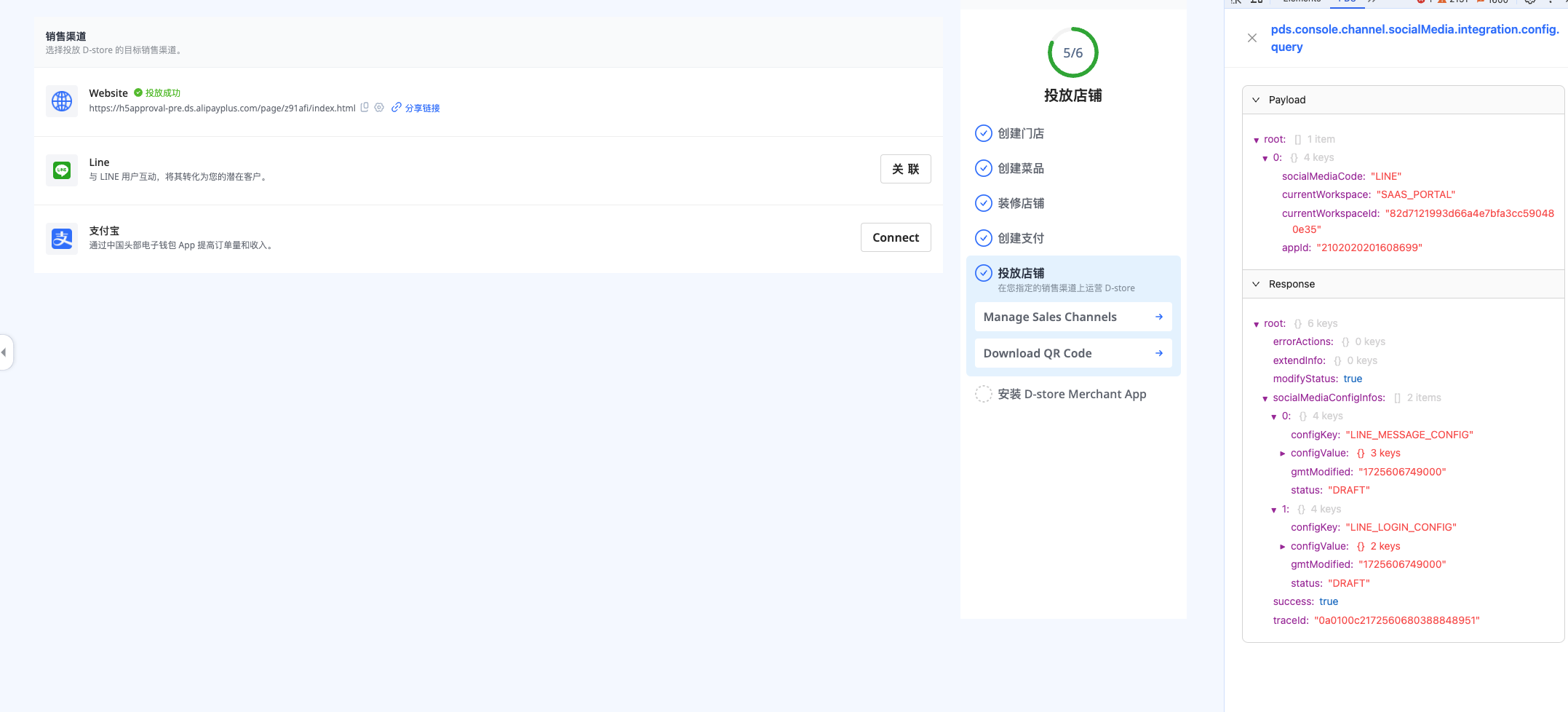Image resolution: width=1568 pixels, height=712 pixels.
Task: Select the 创建支付 step check icon
Action: tap(983, 238)
